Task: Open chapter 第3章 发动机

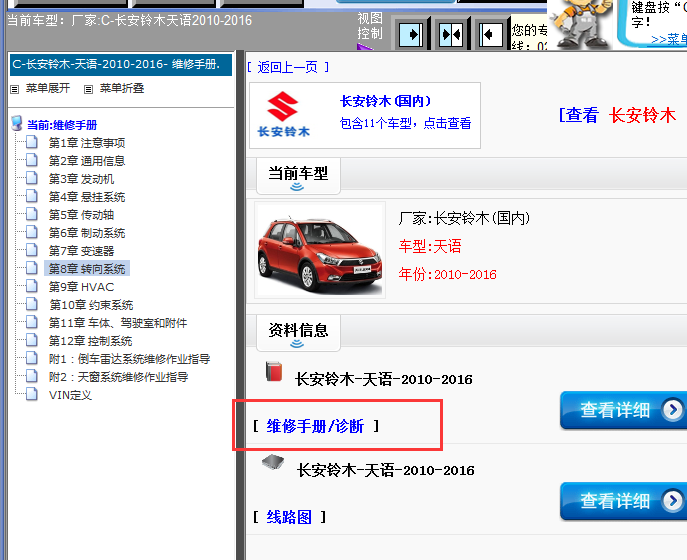Action: 81,179
